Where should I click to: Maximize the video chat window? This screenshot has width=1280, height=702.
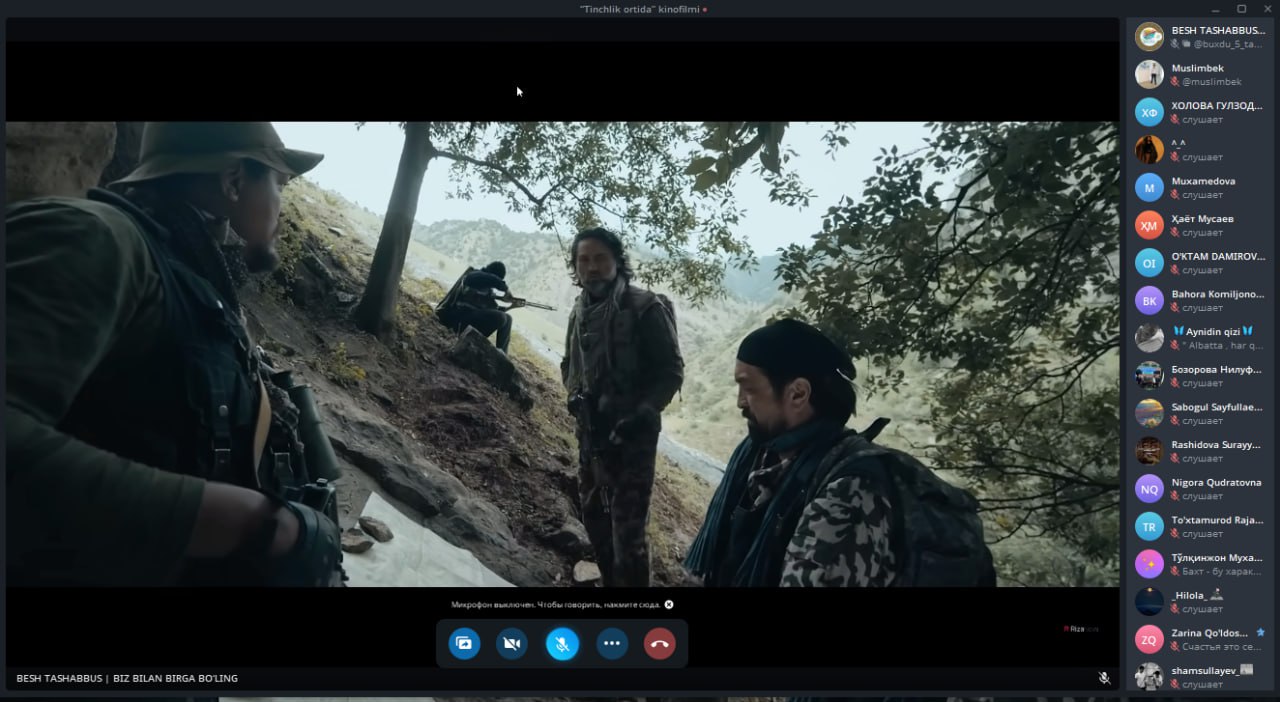(1242, 9)
